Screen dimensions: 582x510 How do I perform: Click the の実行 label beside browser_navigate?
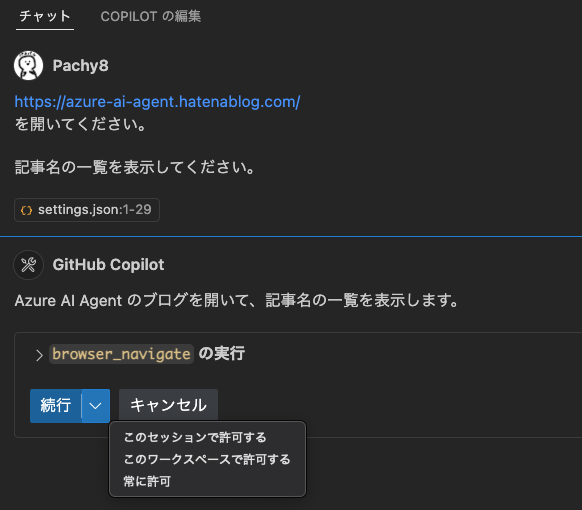pyautogui.click(x=222, y=353)
